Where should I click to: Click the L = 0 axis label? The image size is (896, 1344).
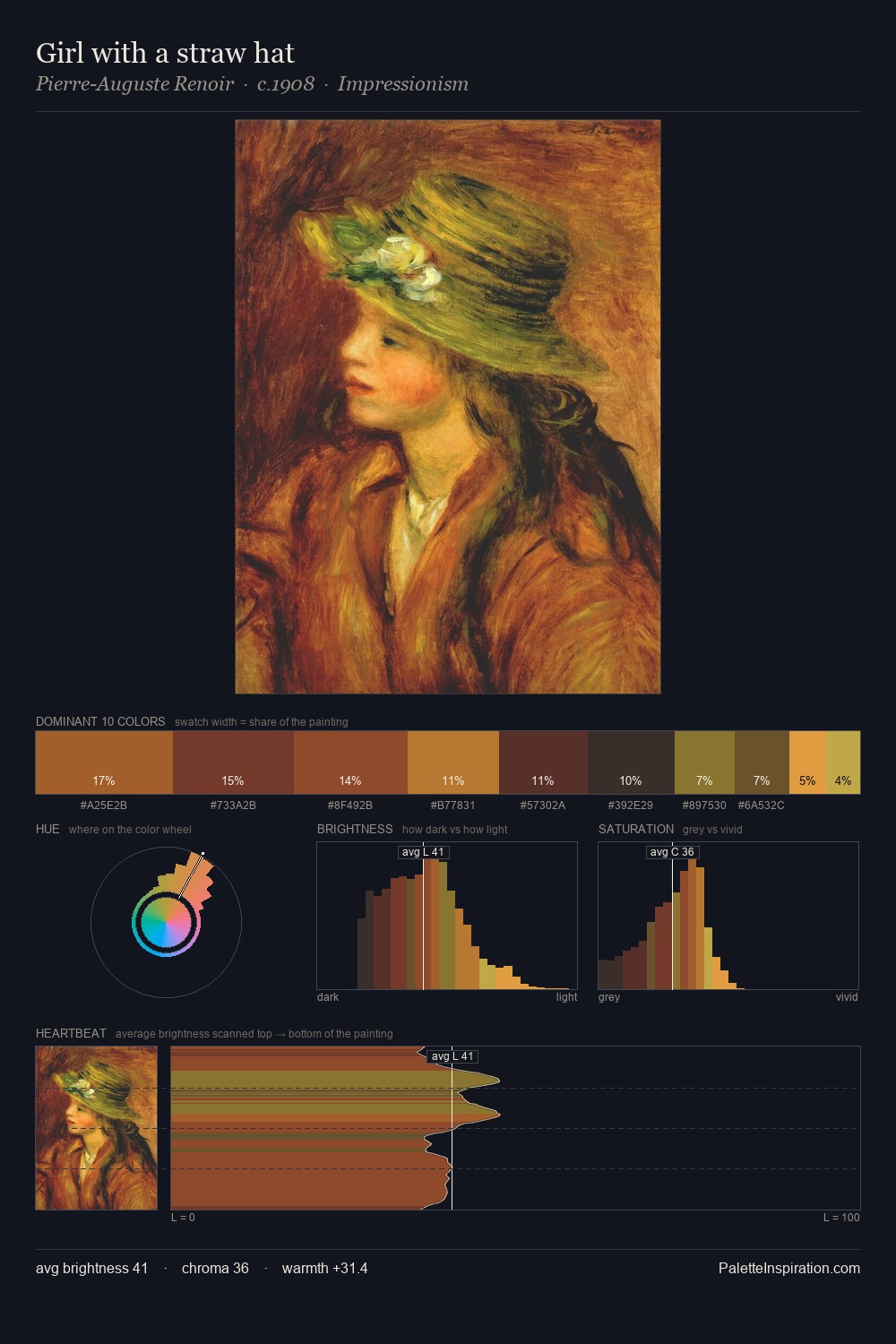(x=183, y=1218)
